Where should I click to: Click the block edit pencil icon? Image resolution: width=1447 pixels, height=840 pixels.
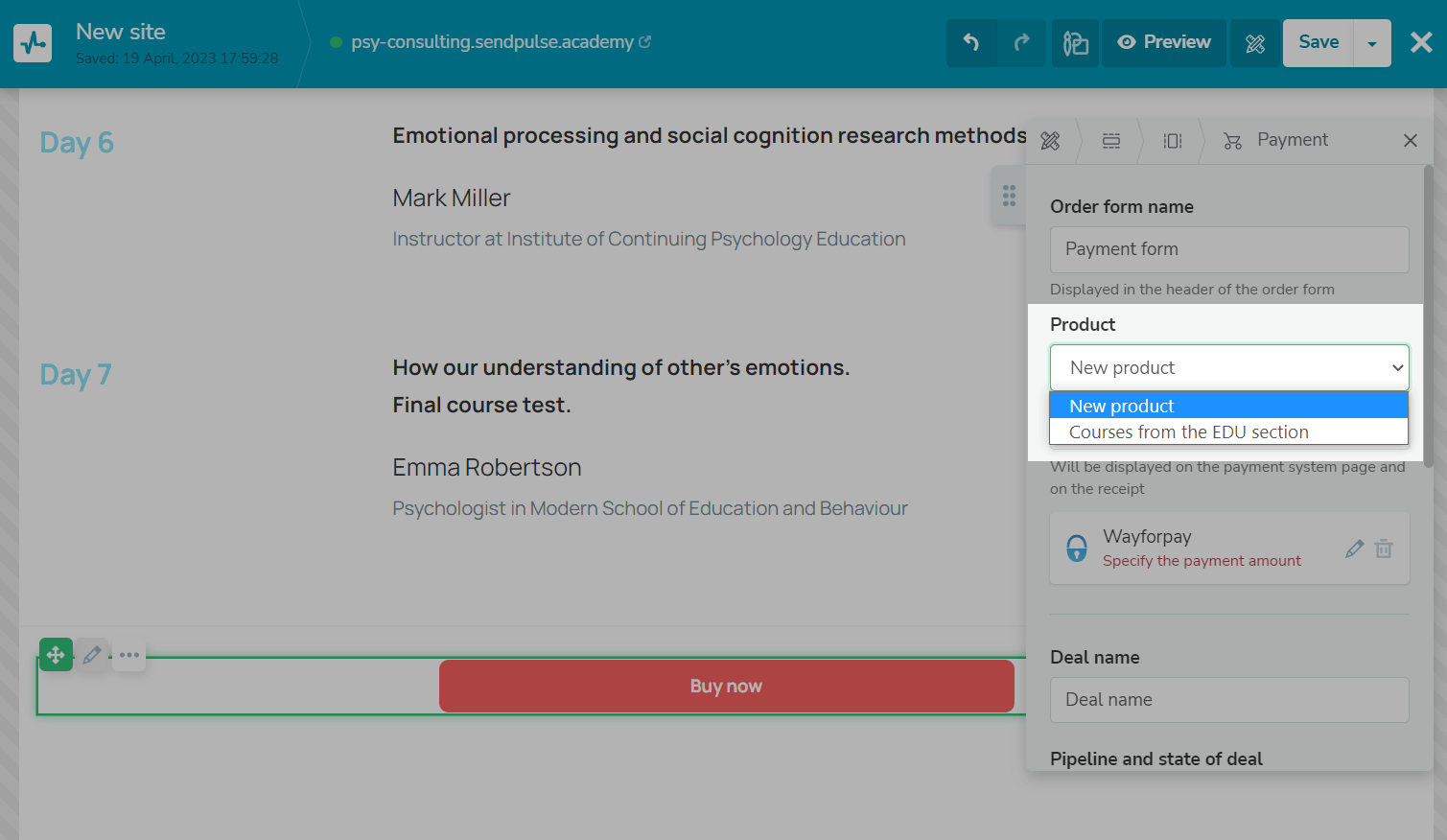[92, 655]
